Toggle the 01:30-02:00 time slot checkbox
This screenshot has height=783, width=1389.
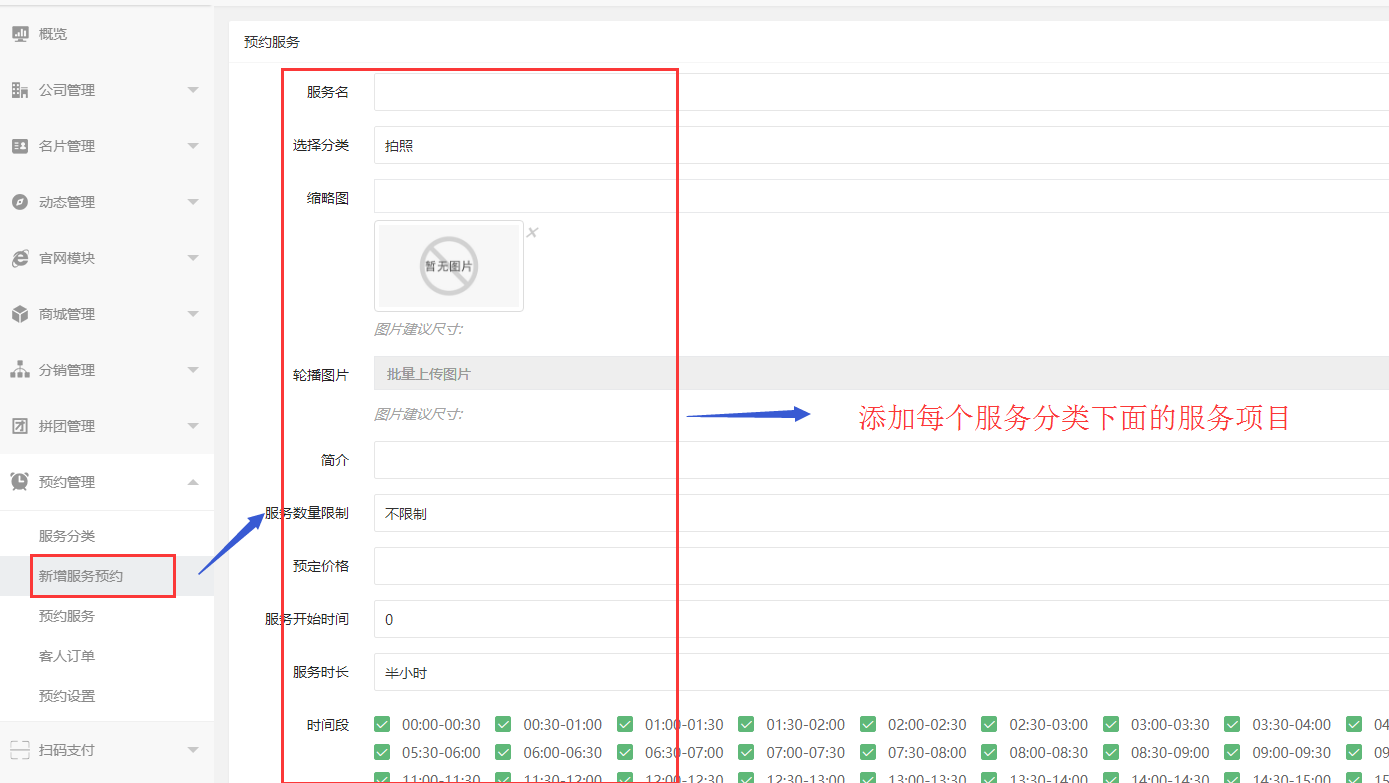point(747,724)
